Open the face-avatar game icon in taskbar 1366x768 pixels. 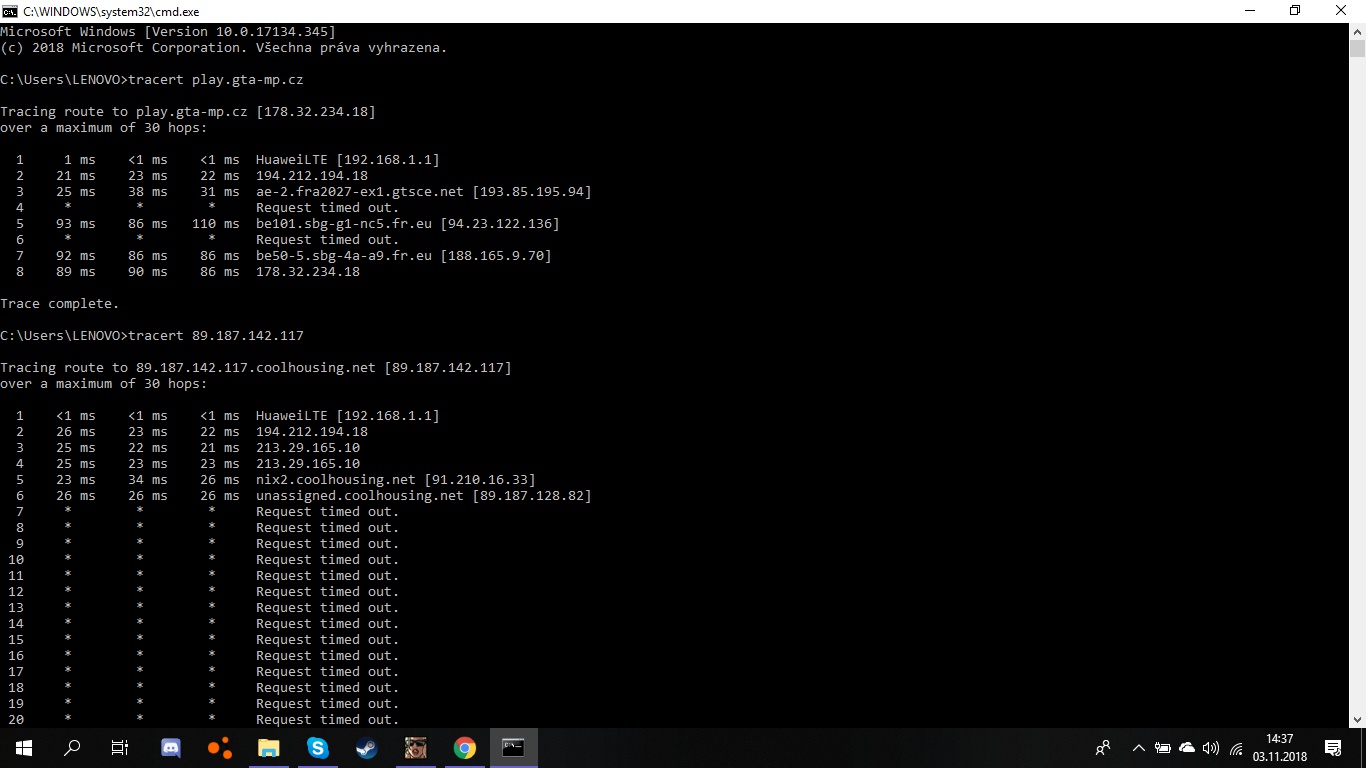point(416,748)
